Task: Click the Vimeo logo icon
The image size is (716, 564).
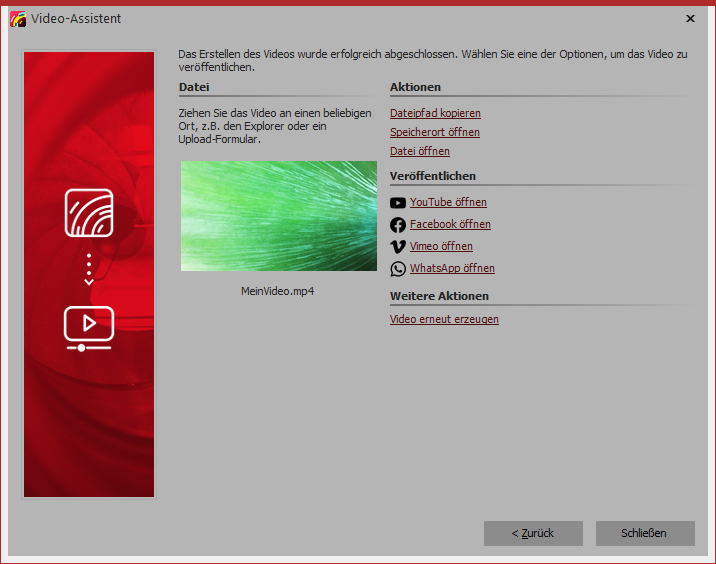Action: 398,247
